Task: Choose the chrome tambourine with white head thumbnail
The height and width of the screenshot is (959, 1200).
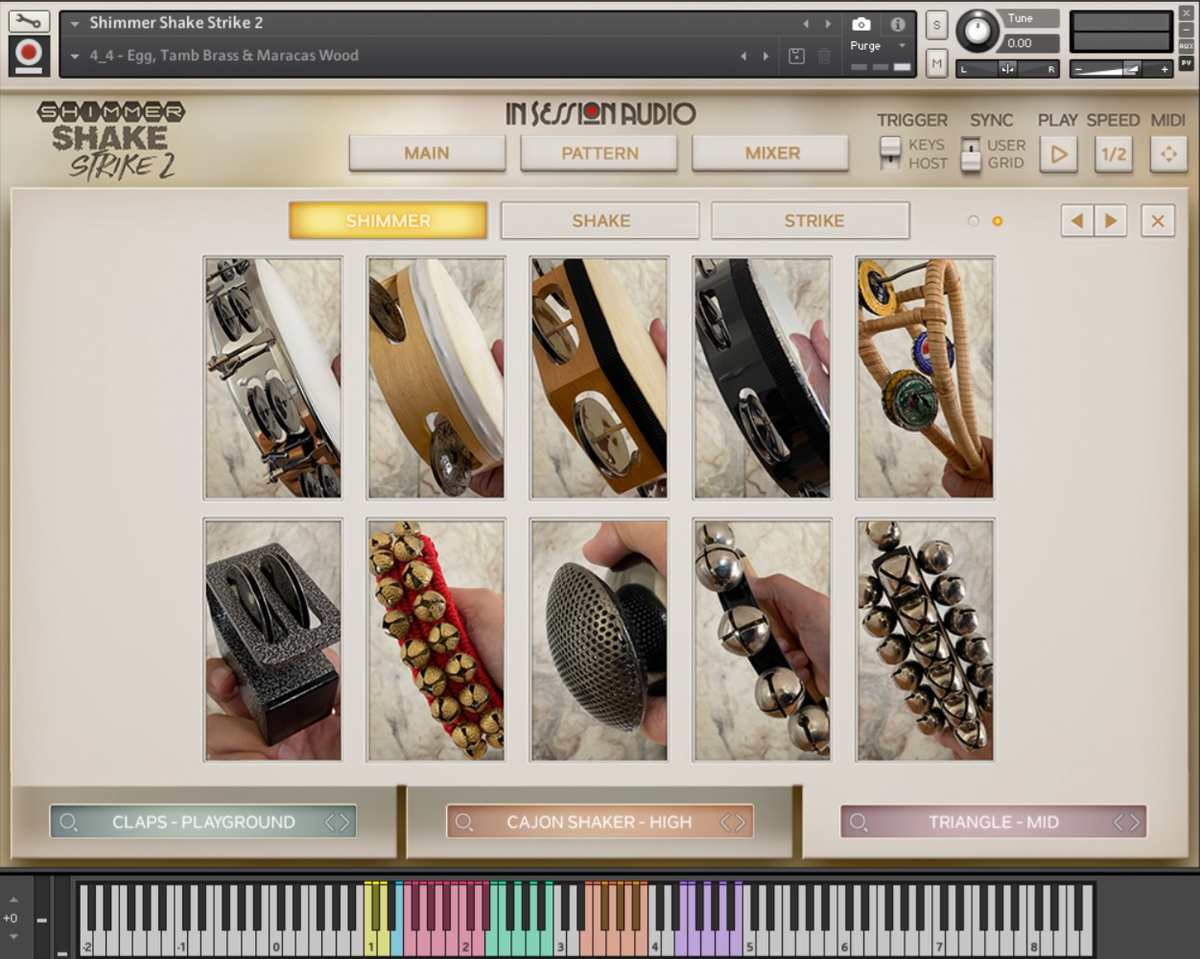Action: click(273, 378)
